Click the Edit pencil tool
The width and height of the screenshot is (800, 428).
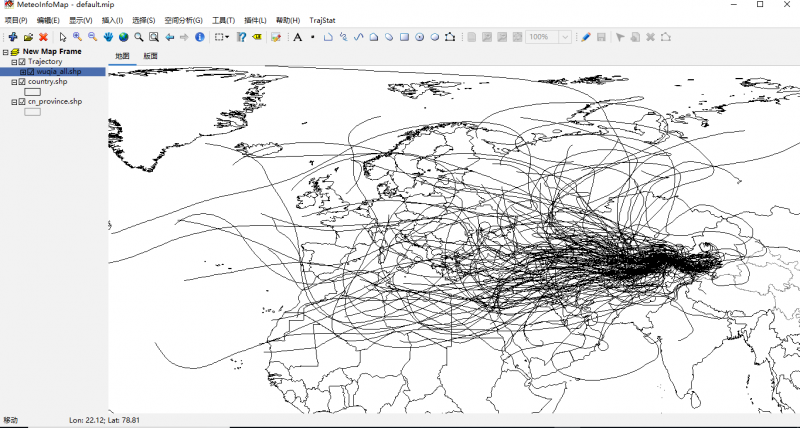tap(585, 37)
